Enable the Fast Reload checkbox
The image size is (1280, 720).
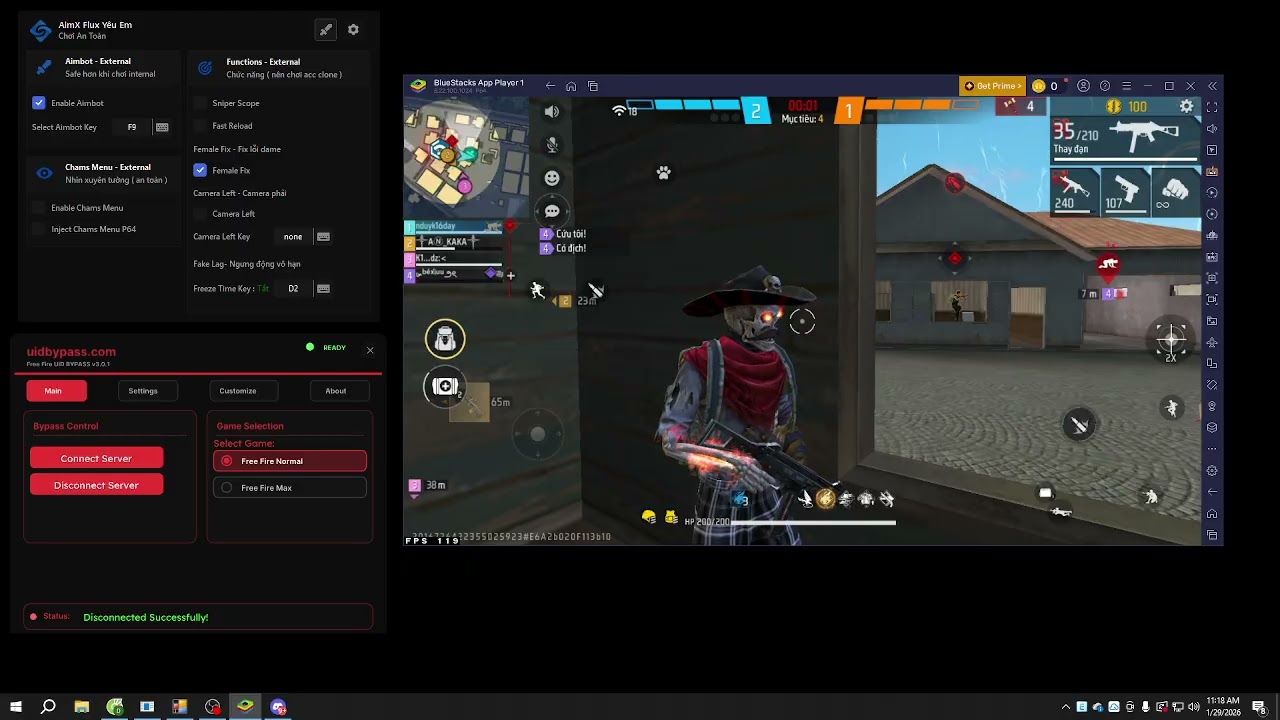click(x=200, y=126)
